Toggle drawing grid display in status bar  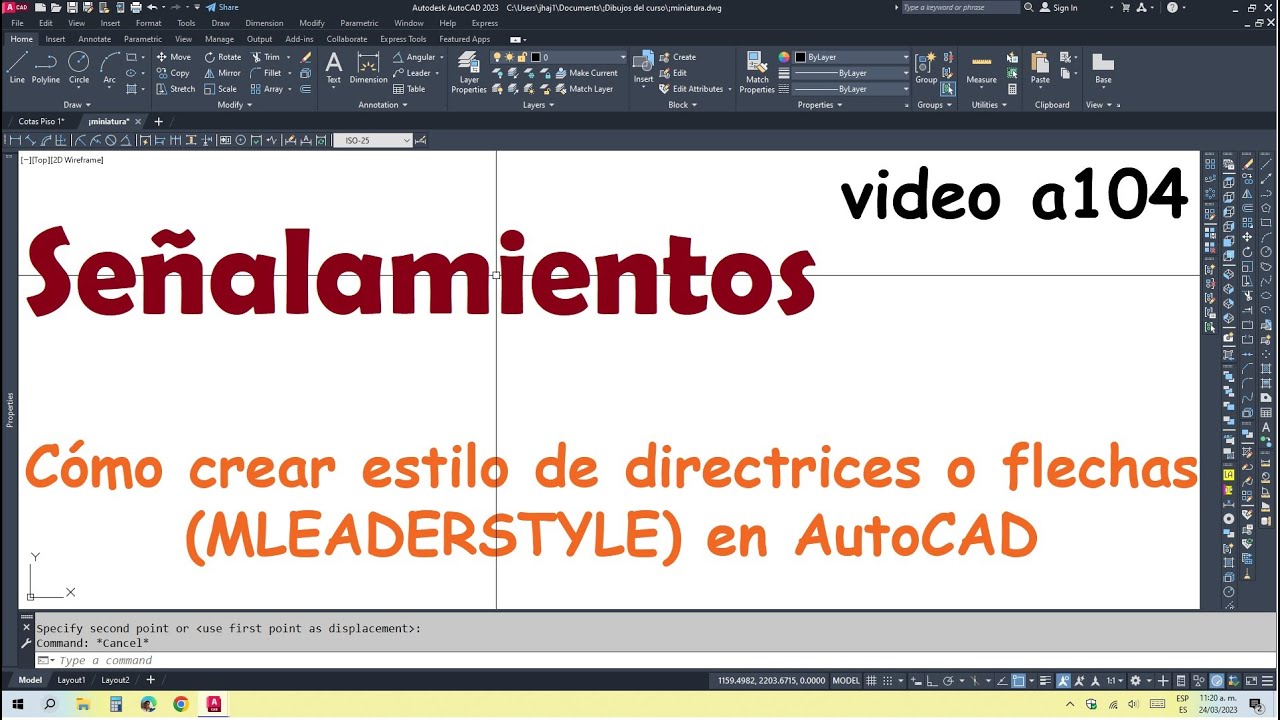click(x=872, y=681)
